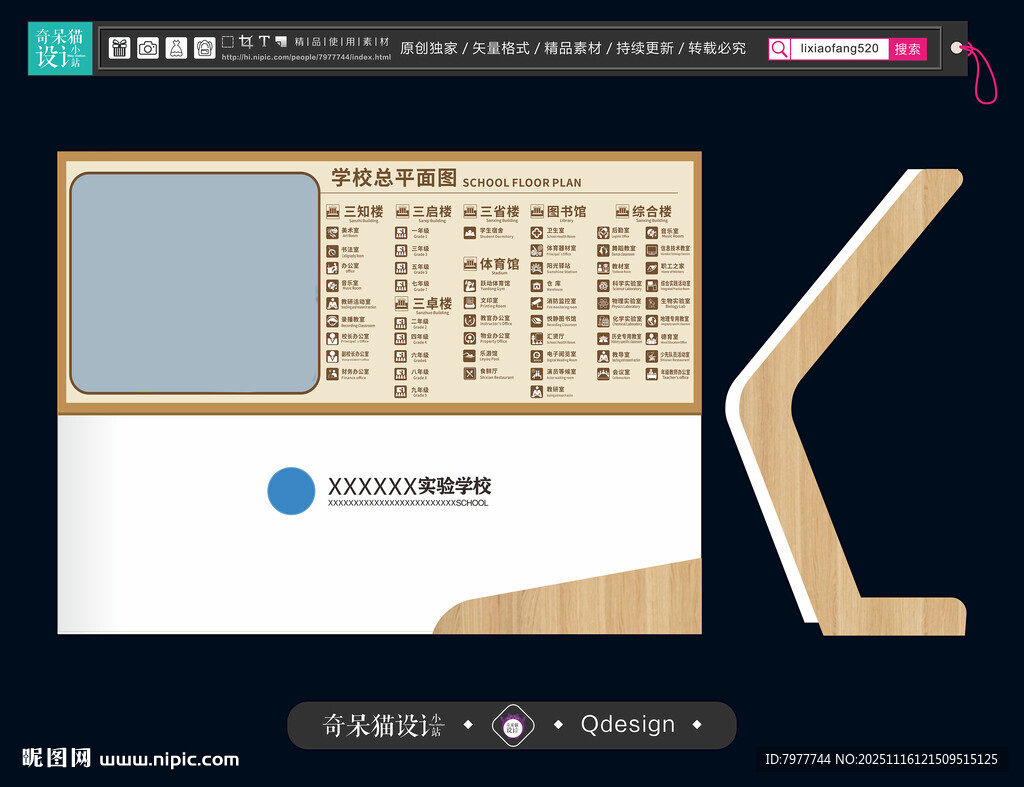Click the 化学实验室 label
Screen dimensions: 1024x787
pyautogui.click(x=627, y=319)
